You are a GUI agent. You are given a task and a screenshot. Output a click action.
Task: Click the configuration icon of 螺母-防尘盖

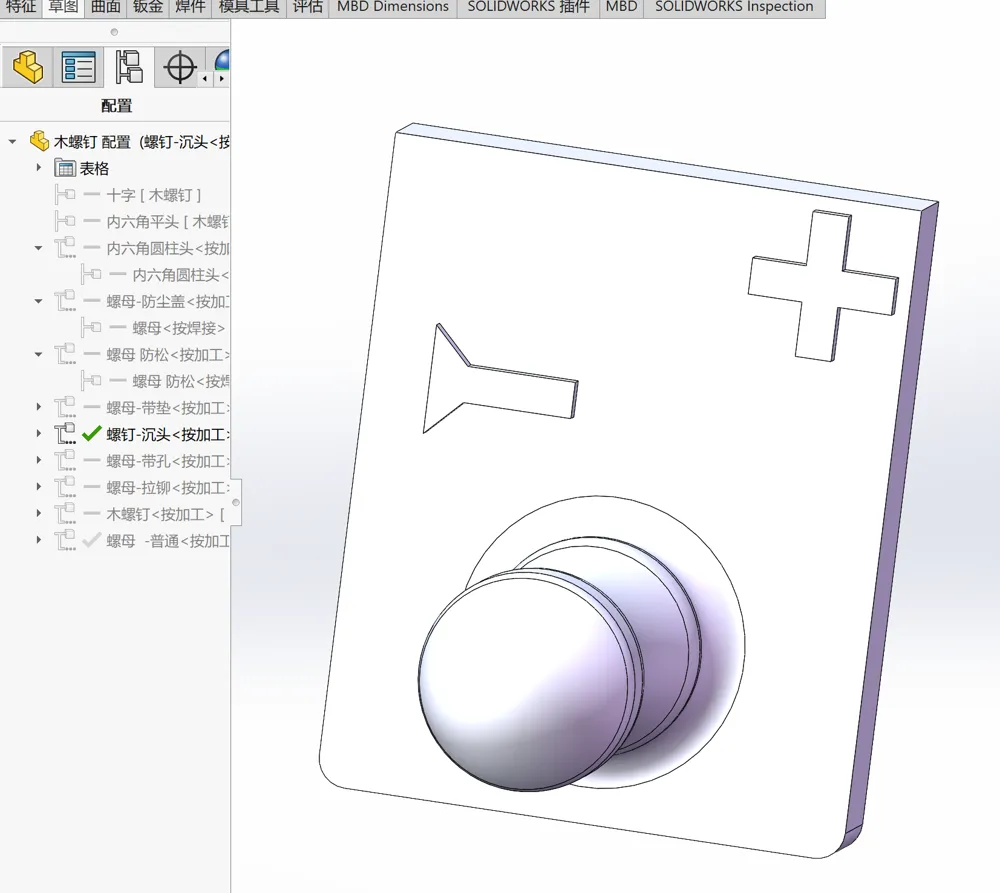tap(65, 301)
